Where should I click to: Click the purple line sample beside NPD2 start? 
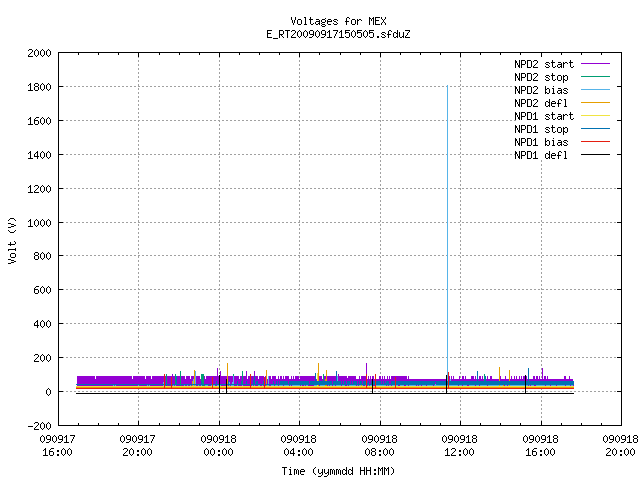pyautogui.click(x=596, y=64)
